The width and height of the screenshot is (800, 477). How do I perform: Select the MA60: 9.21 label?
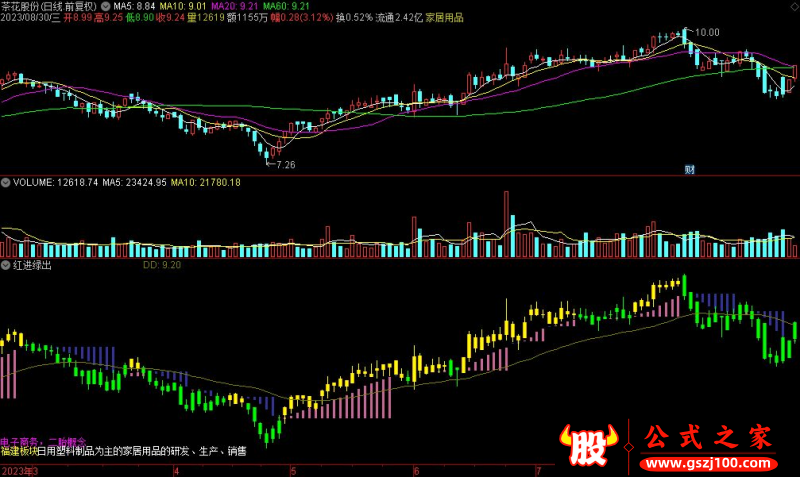286,6
